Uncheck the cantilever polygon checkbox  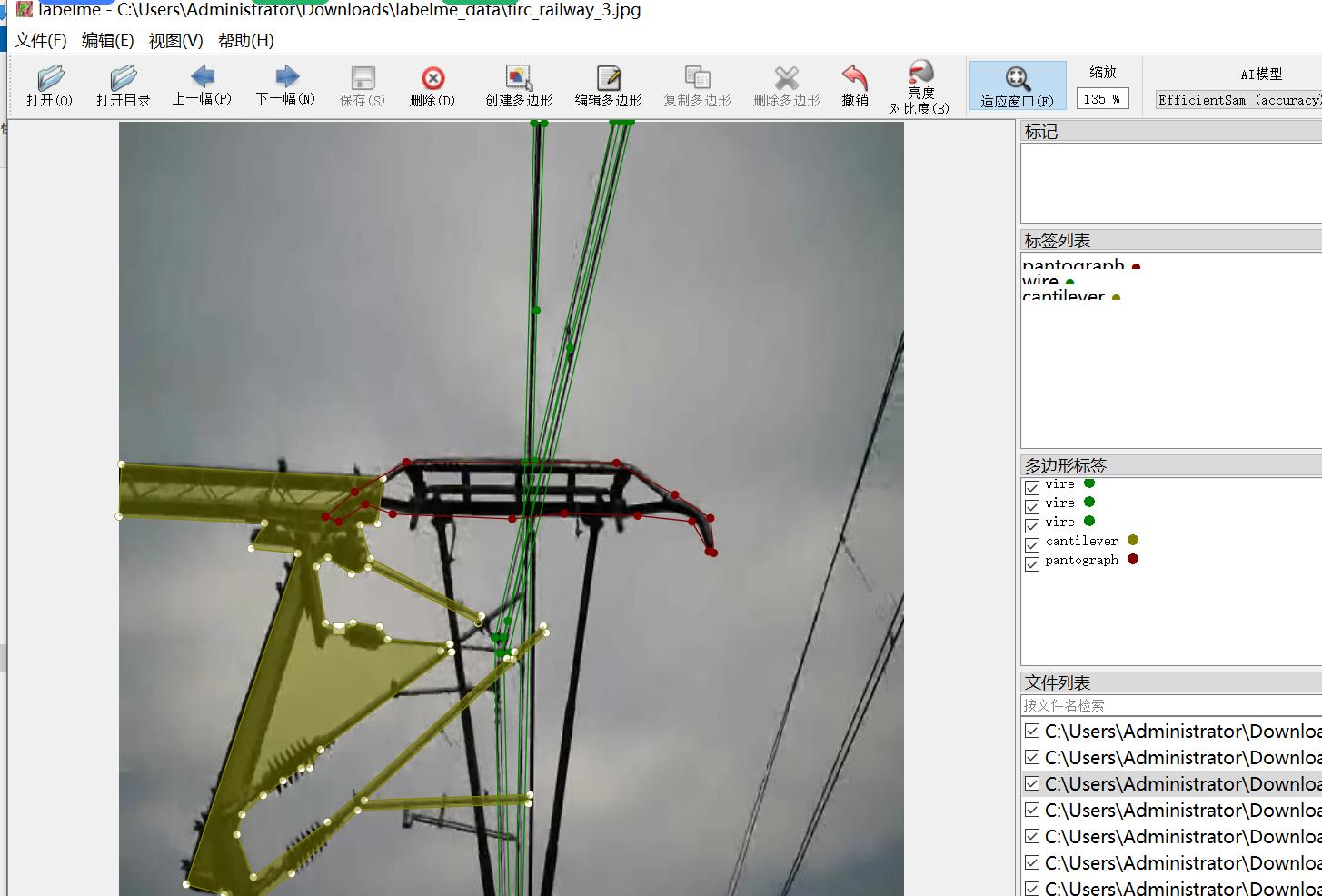click(x=1032, y=545)
